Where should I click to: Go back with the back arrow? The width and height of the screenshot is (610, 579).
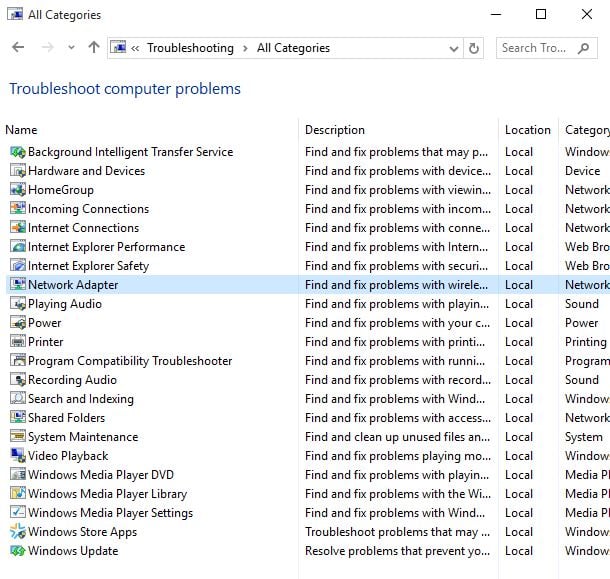18,47
